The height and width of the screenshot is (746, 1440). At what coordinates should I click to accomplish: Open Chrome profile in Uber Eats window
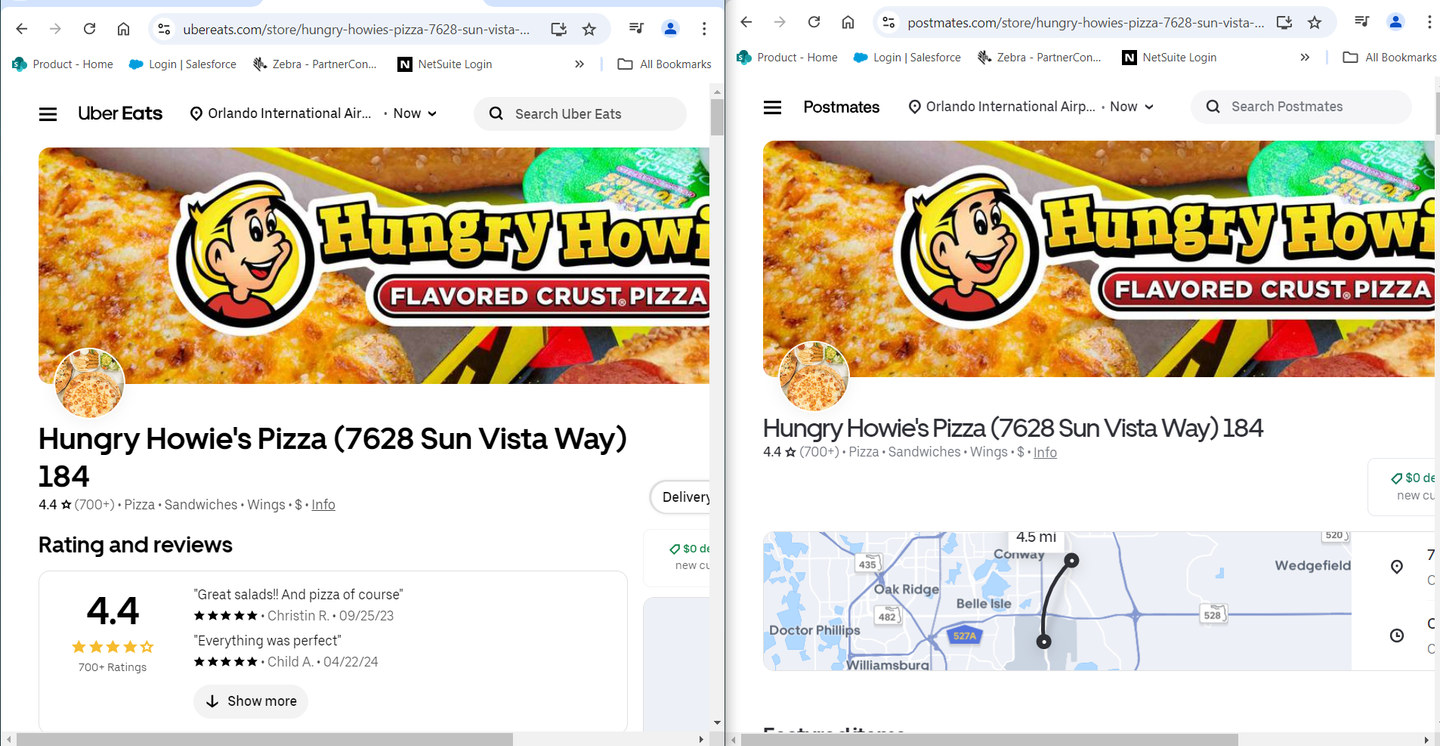point(671,29)
